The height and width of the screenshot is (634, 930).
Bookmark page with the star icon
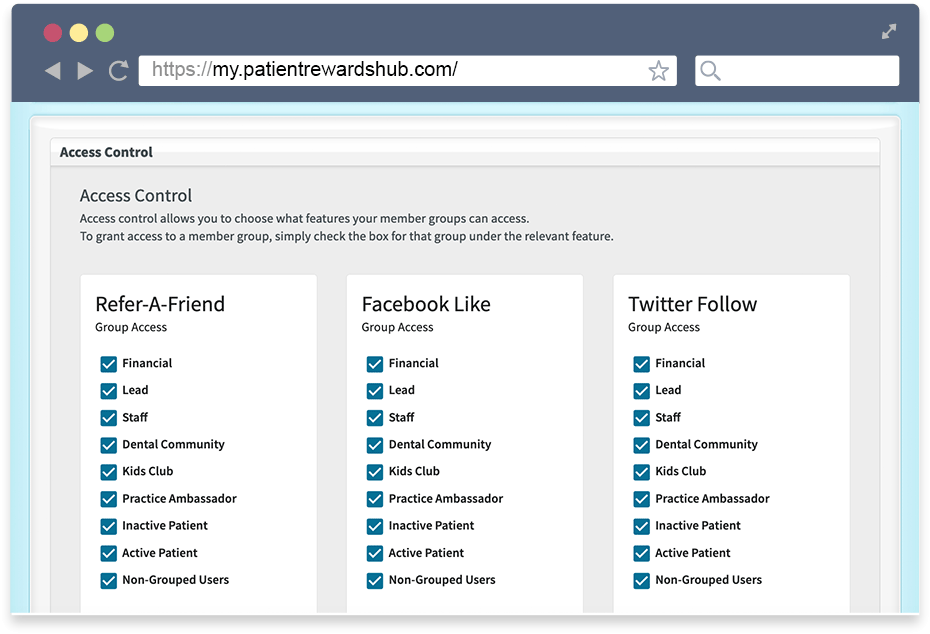[x=658, y=71]
